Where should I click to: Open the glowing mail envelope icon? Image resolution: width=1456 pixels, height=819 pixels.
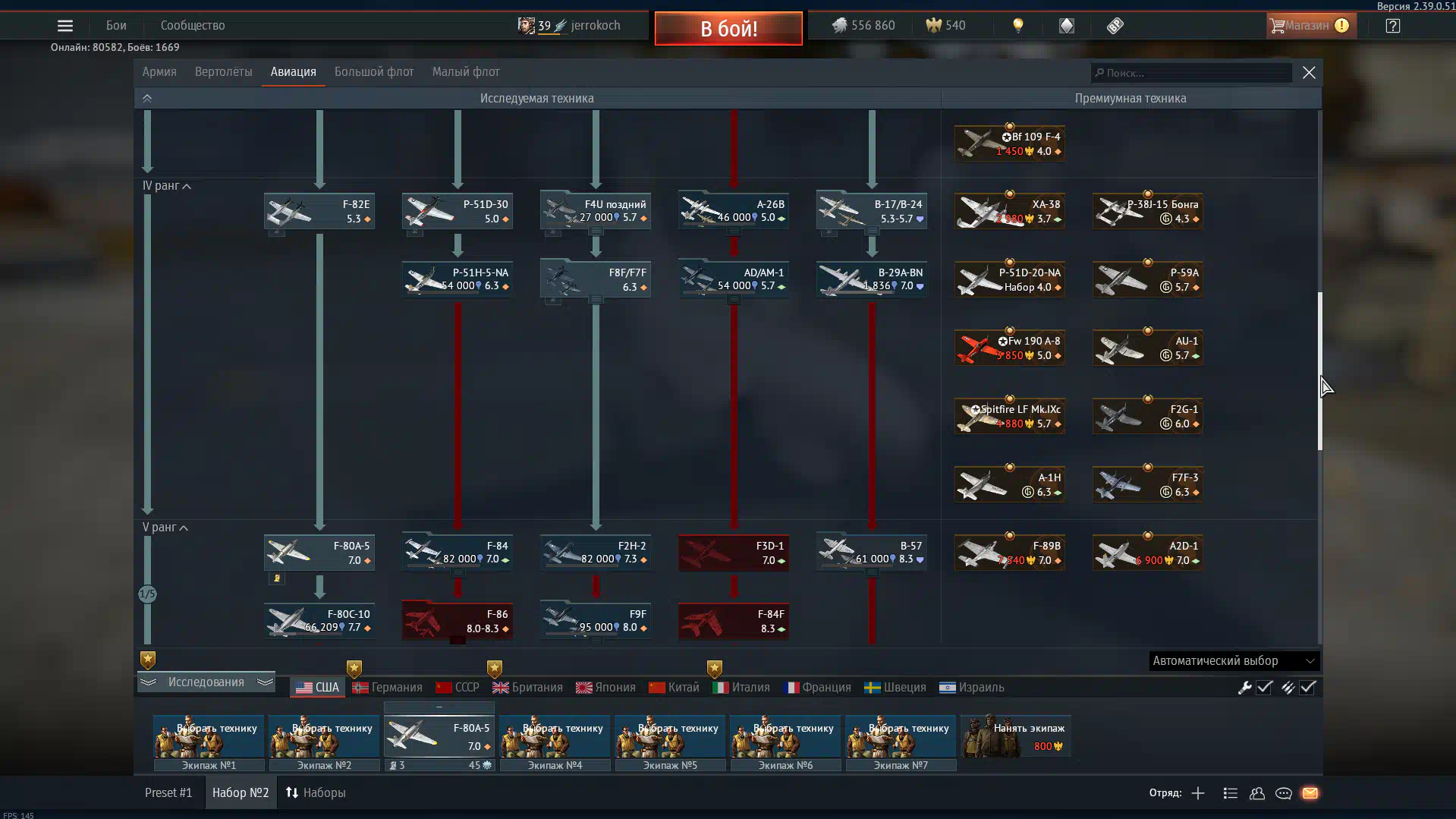pos(1310,793)
